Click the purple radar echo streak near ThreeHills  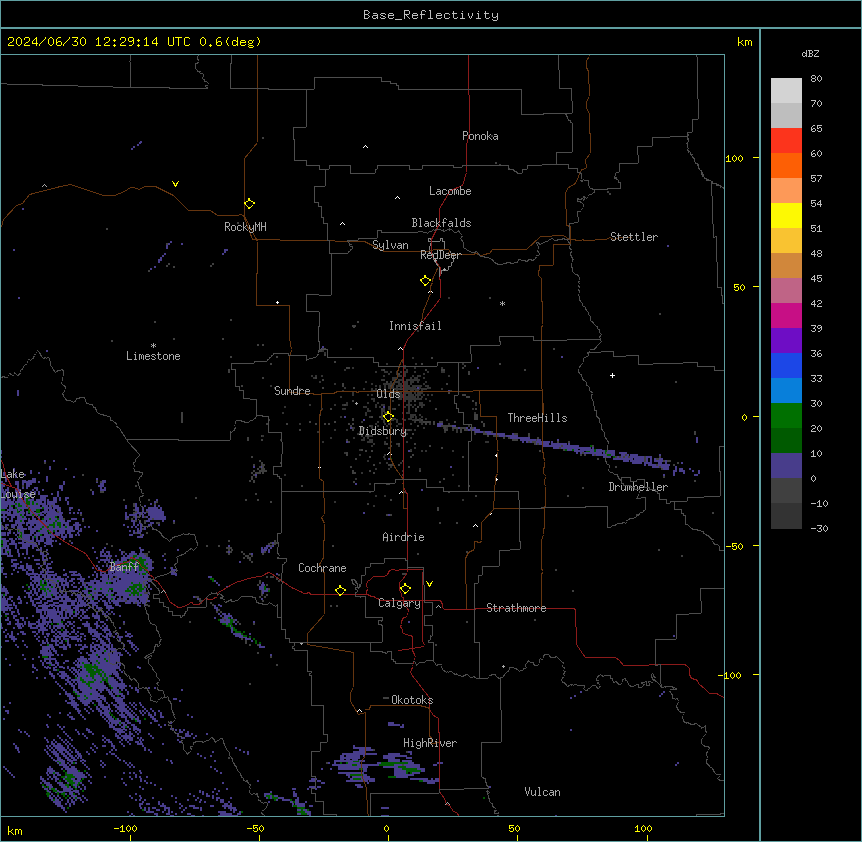566,446
